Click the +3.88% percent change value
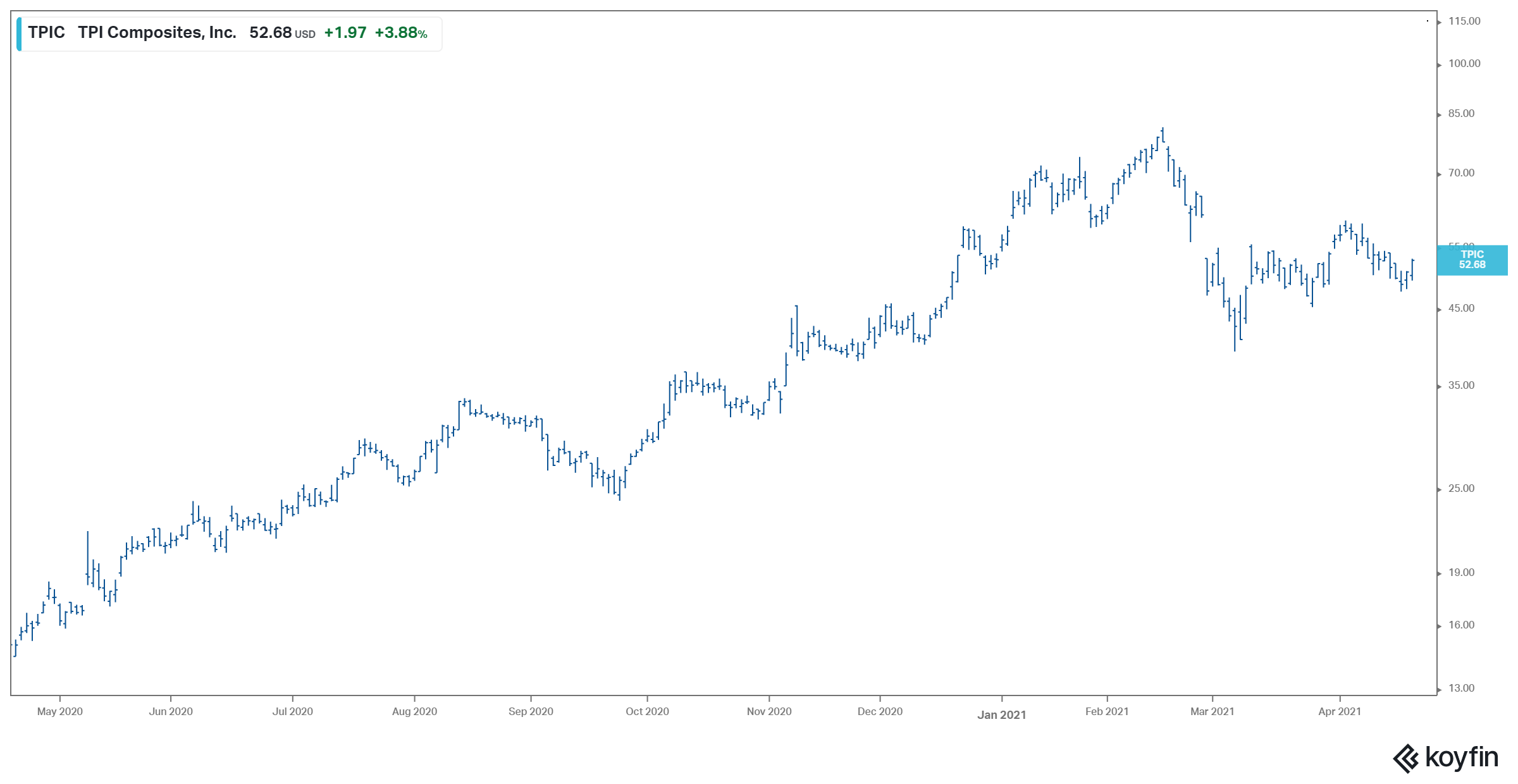This screenshot has height=784, width=1518. point(401,33)
